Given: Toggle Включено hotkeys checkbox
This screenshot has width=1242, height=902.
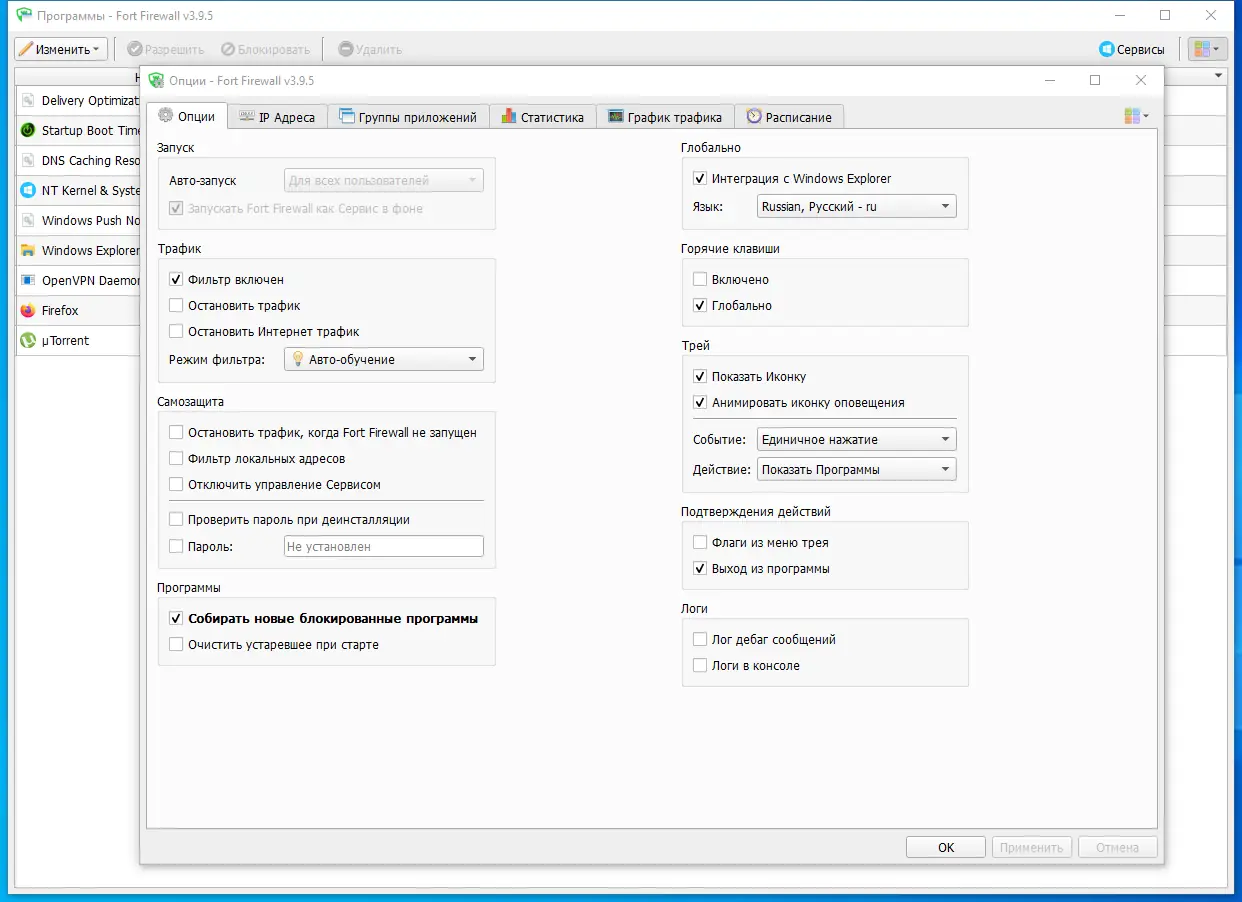Looking at the screenshot, I should [x=700, y=280].
